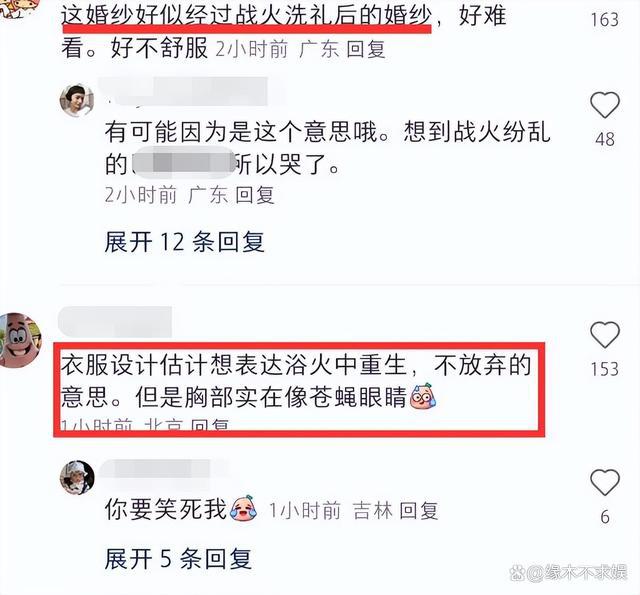The height and width of the screenshot is (595, 640).
Task: Open blurred username beside Patrick avatar
Action: click(x=115, y=322)
